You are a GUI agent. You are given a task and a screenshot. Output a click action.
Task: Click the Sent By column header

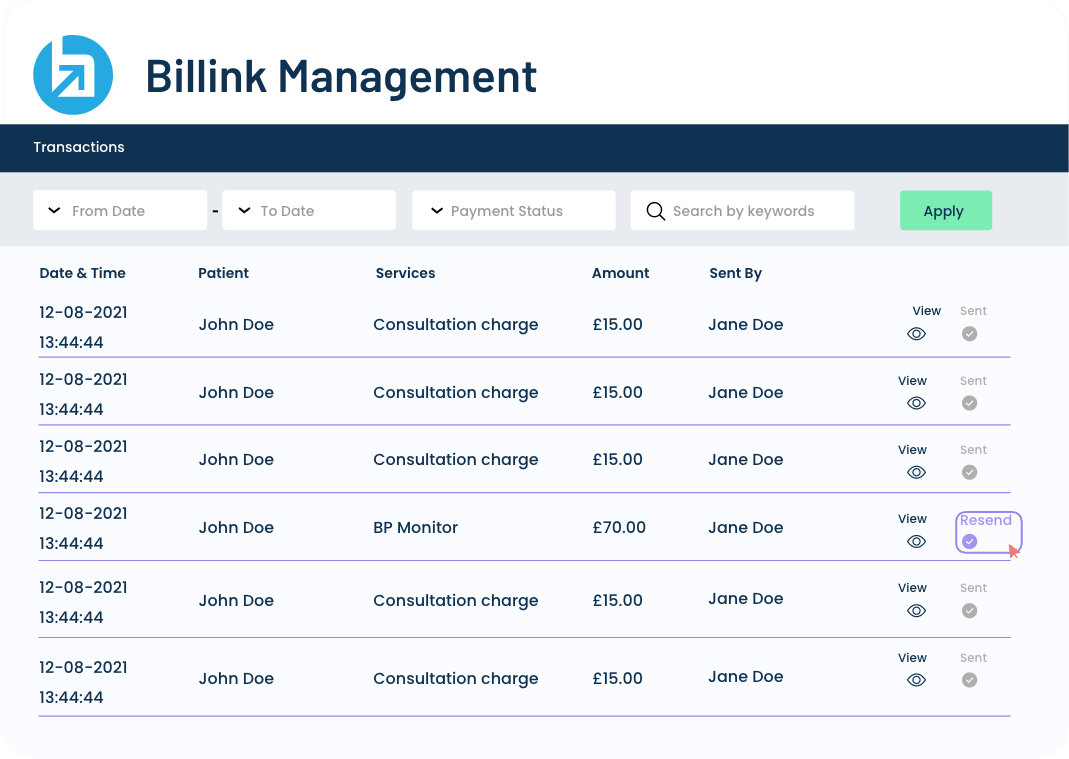click(x=736, y=273)
